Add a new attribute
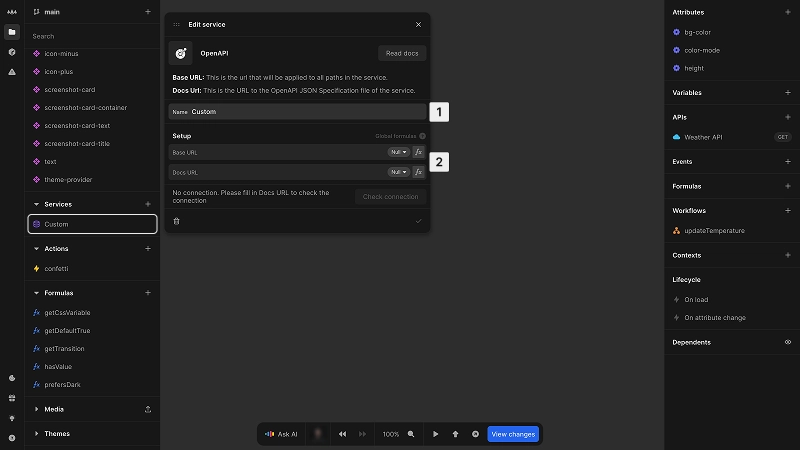This screenshot has width=800, height=450. pyautogui.click(x=788, y=12)
